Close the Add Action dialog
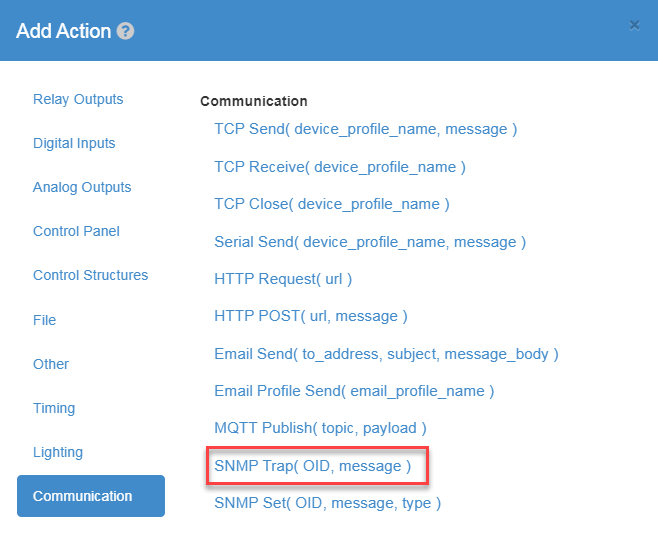 (x=634, y=26)
